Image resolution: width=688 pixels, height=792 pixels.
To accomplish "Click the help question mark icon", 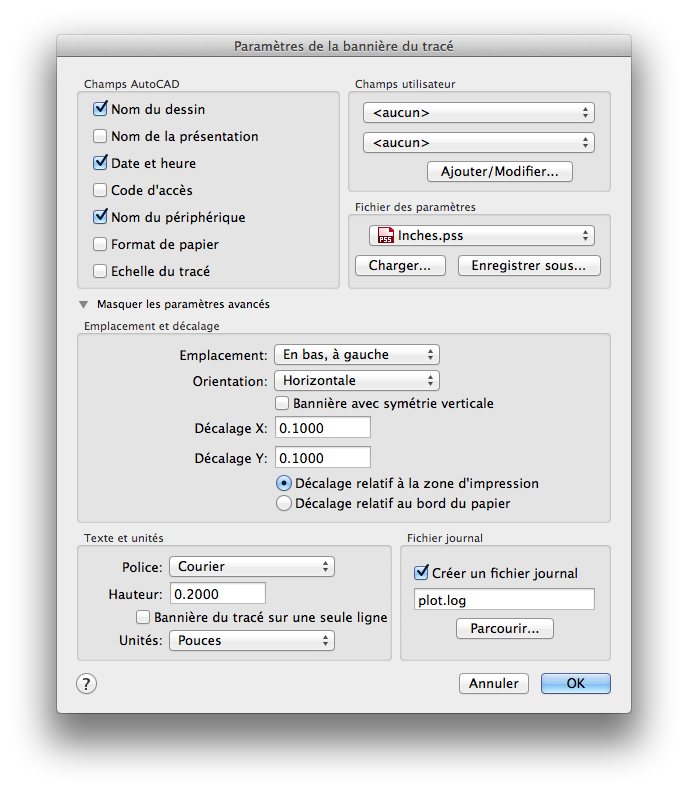I will click(86, 683).
